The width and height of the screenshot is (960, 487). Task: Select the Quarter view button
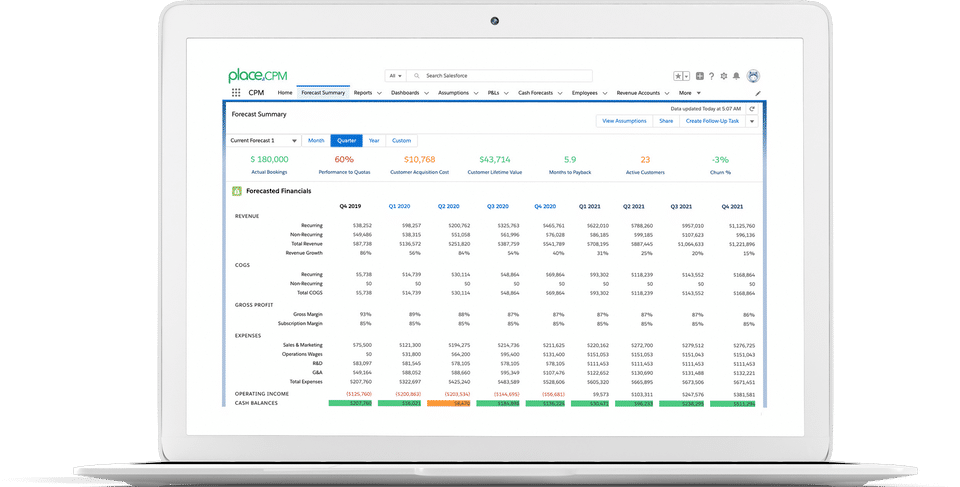point(347,141)
